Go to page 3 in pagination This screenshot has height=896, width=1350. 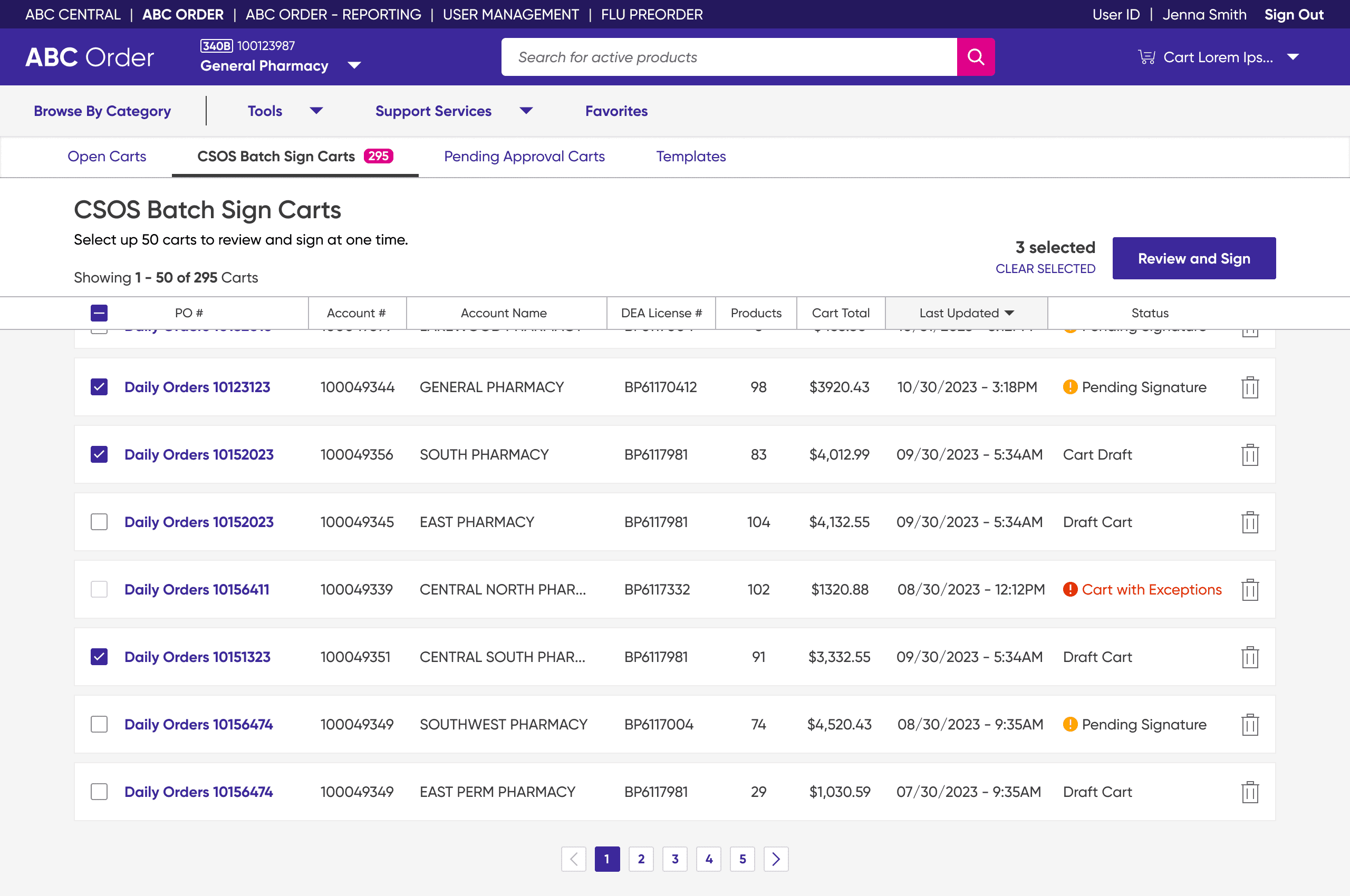(x=674, y=859)
